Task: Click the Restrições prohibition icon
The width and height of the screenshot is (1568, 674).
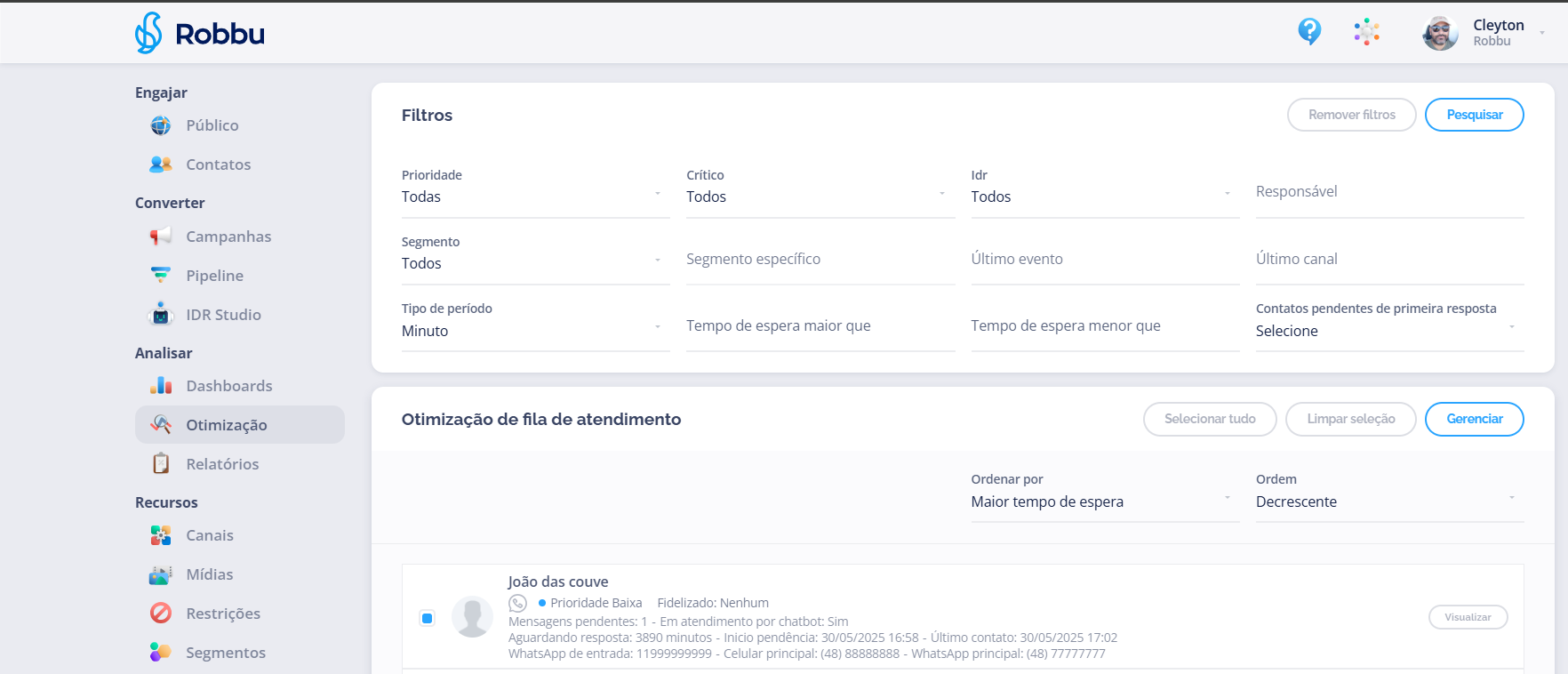Action: click(161, 614)
